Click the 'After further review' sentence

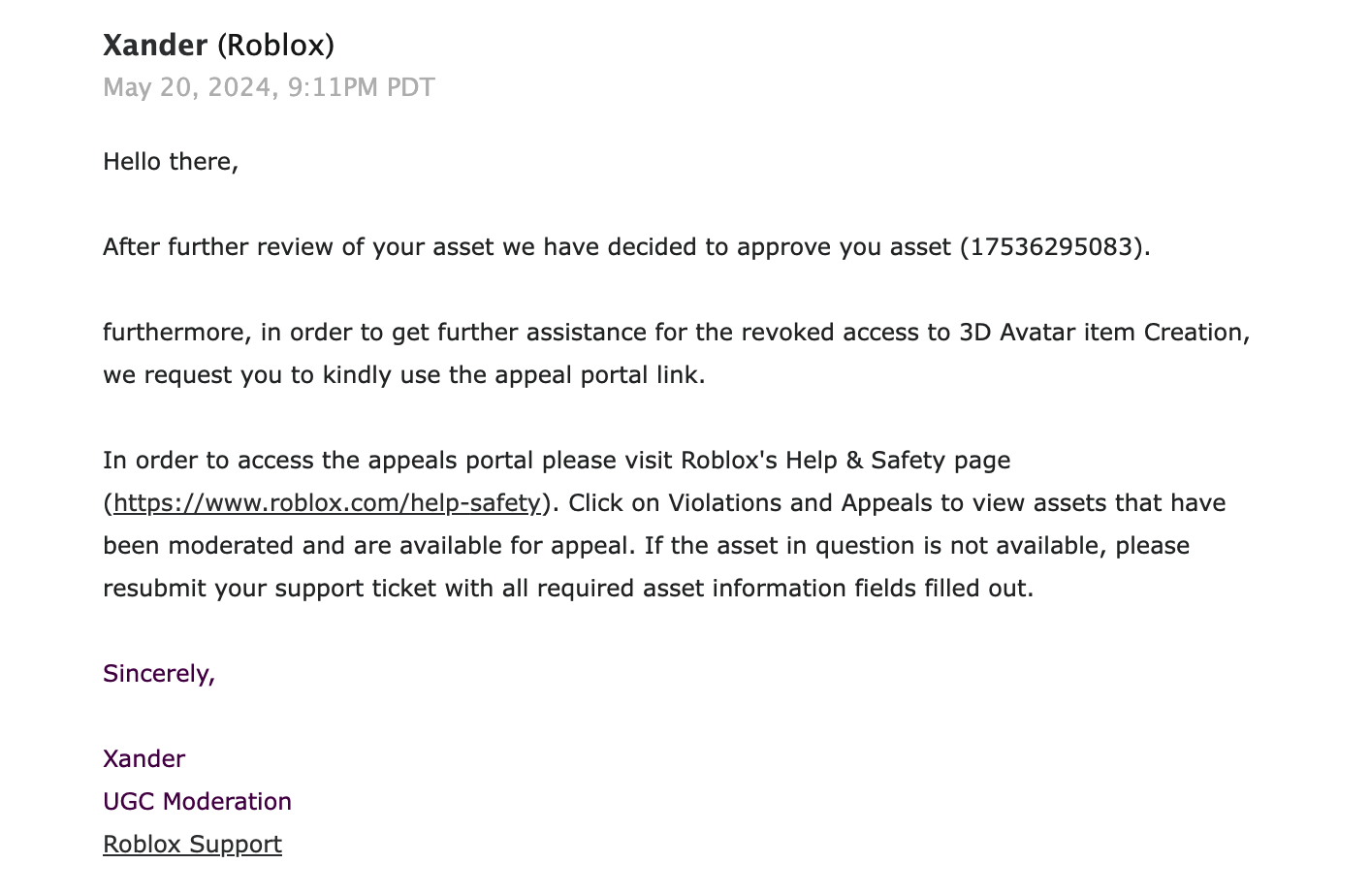[626, 247]
